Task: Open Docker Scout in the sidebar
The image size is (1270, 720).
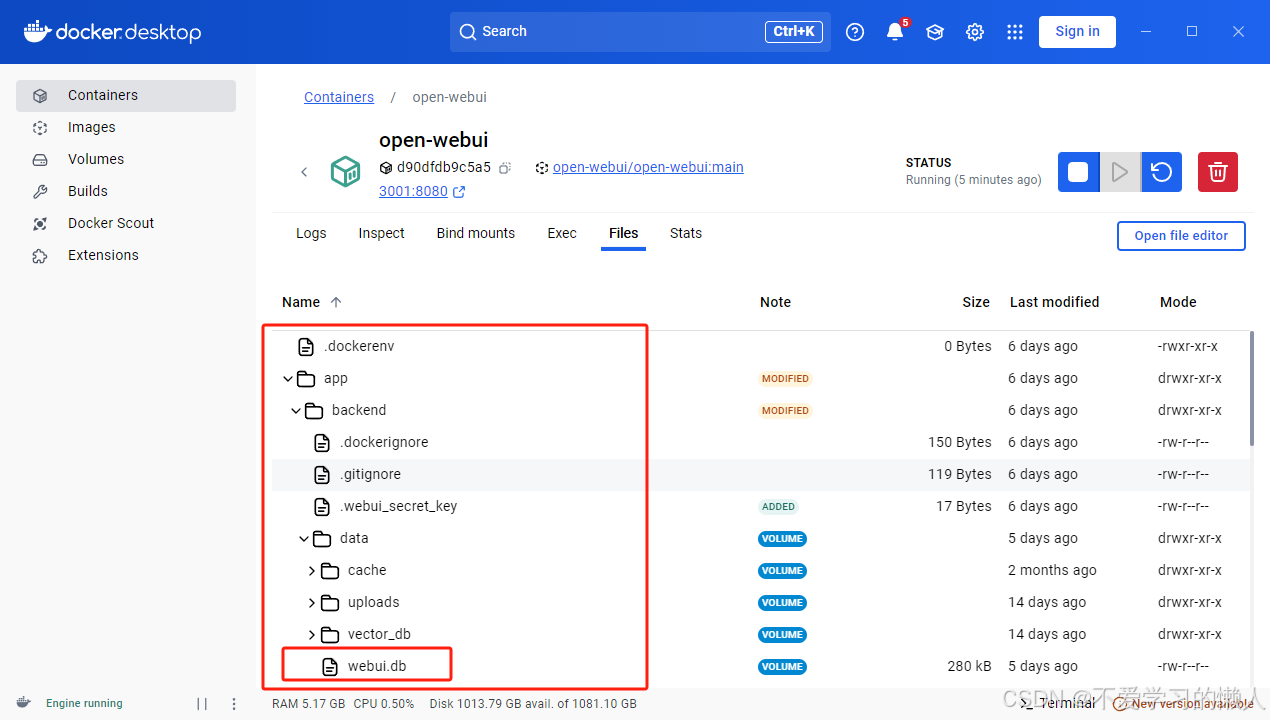Action: click(126, 223)
